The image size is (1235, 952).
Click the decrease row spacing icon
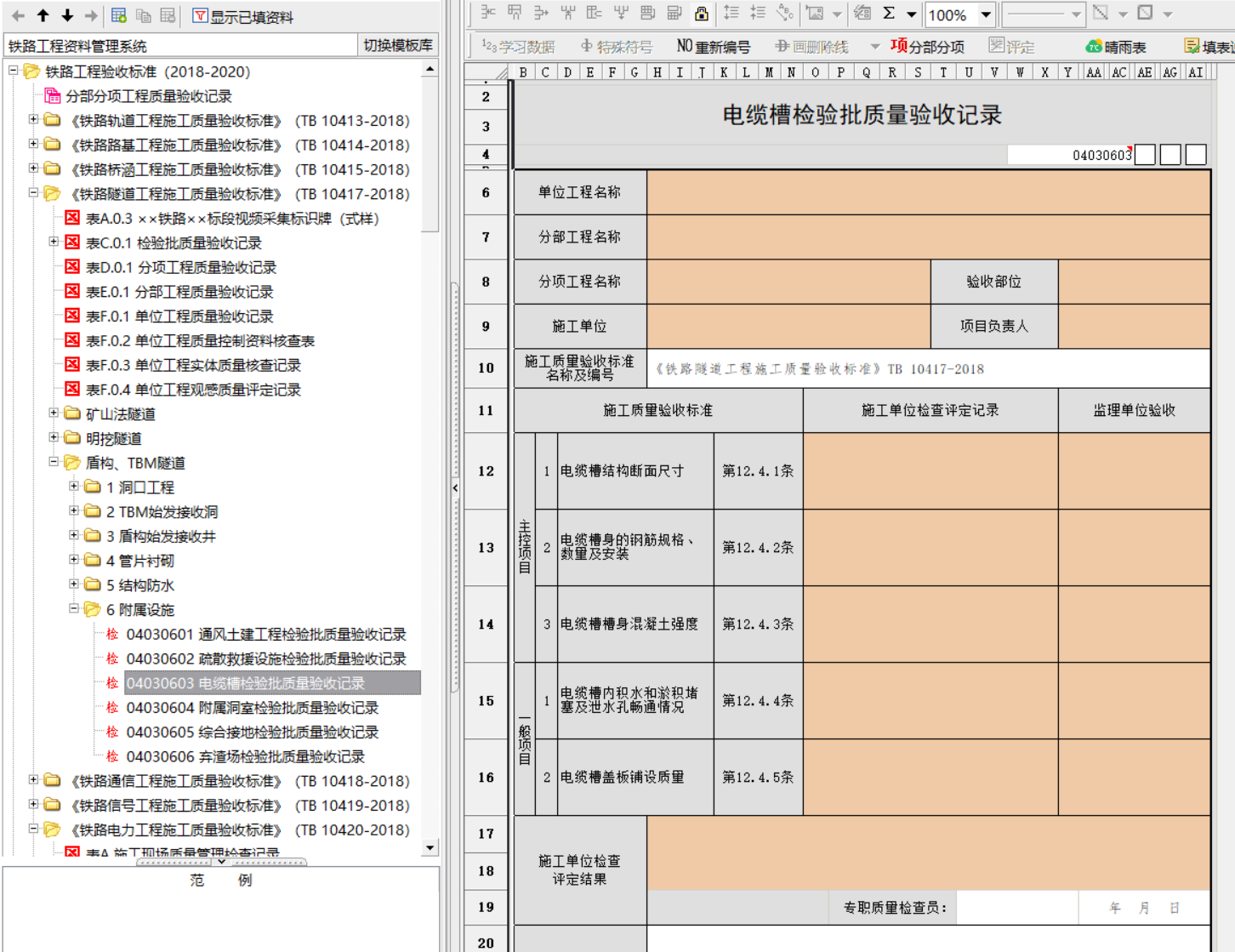pyautogui.click(x=757, y=13)
